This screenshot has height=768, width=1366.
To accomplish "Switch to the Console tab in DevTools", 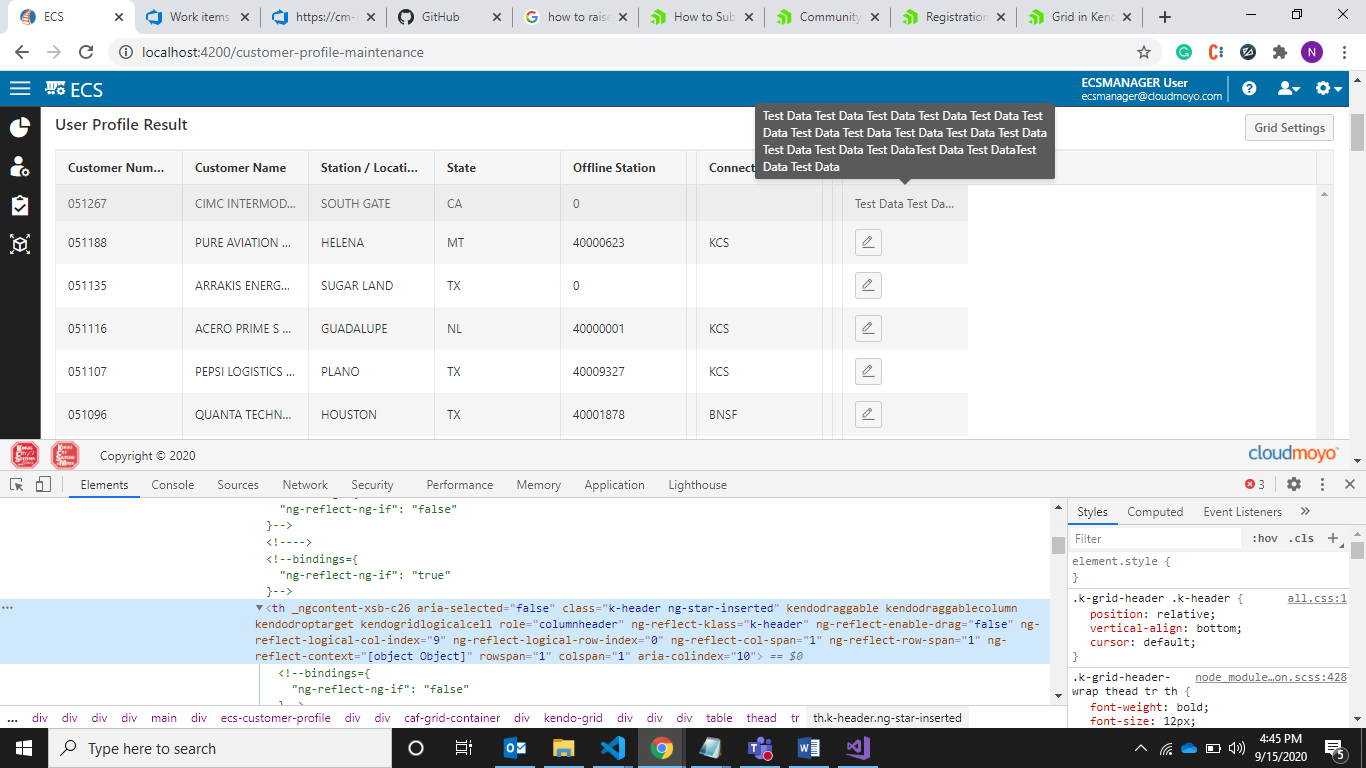I will [x=173, y=485].
